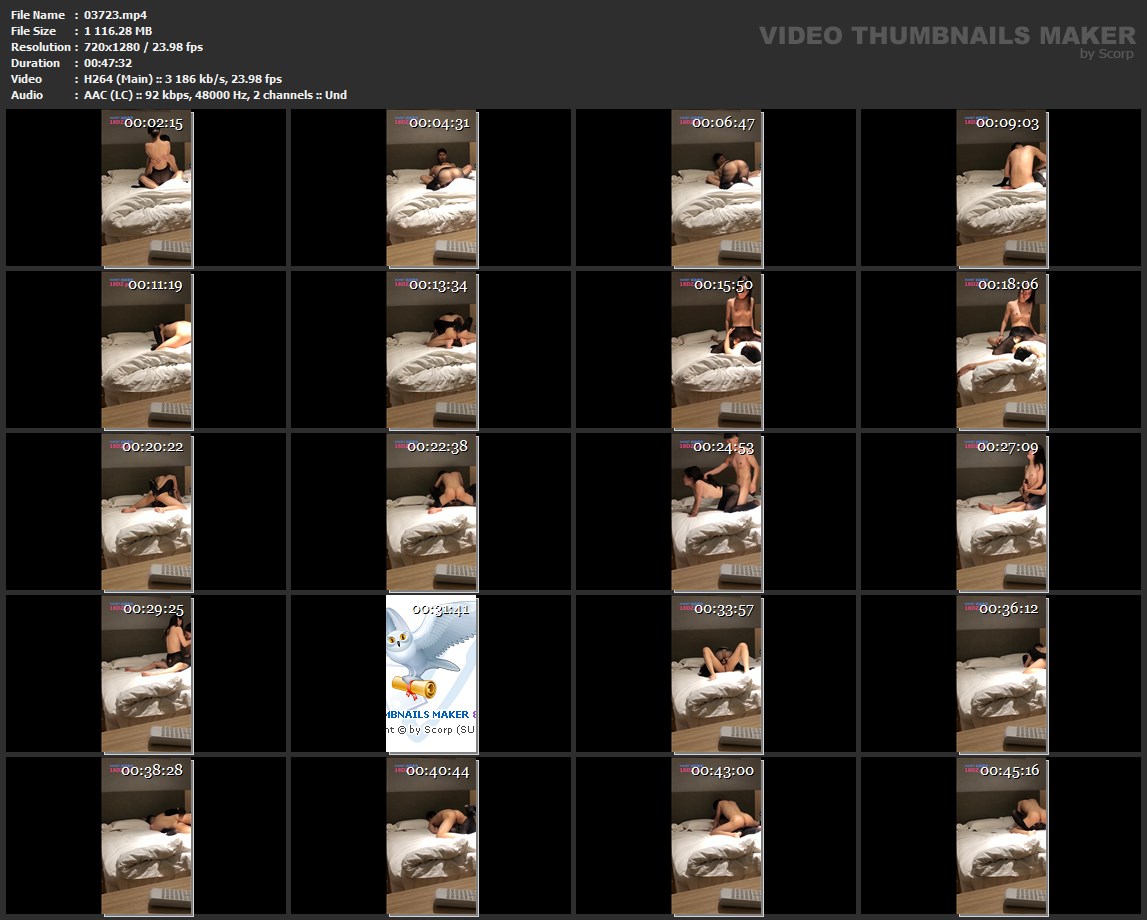Click the owl logo frame at 00:31:41
The height and width of the screenshot is (920, 1147).
point(431,674)
